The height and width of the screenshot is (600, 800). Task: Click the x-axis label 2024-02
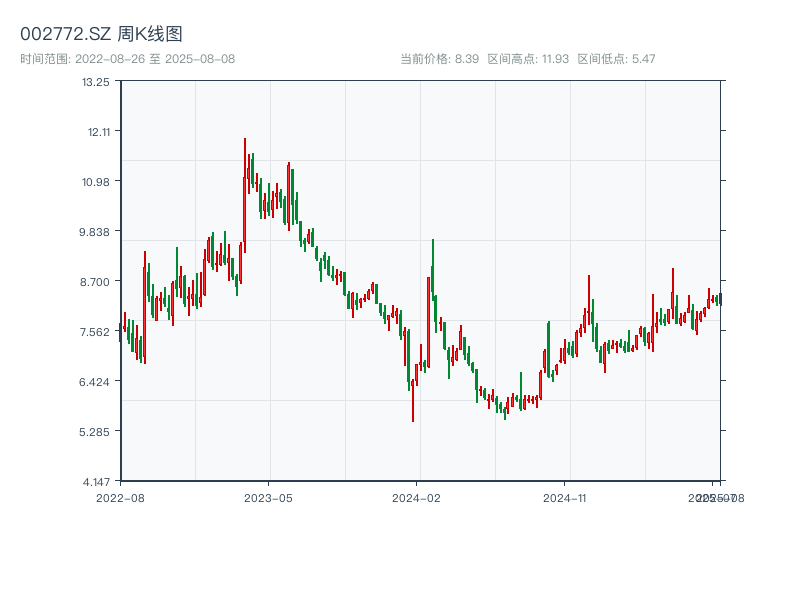[416, 498]
